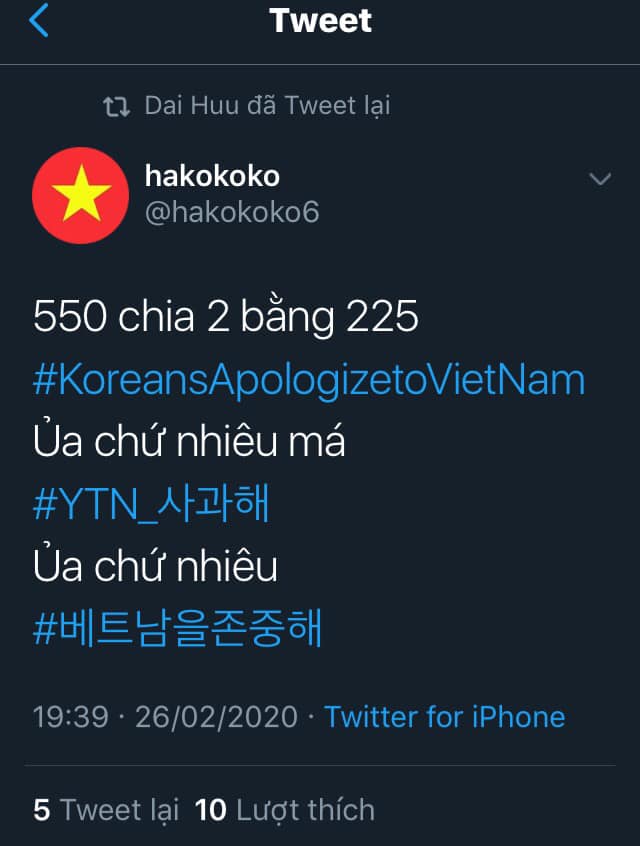Open the @hakokoko6 handle
Screen dimensions: 640x846
coord(232,212)
